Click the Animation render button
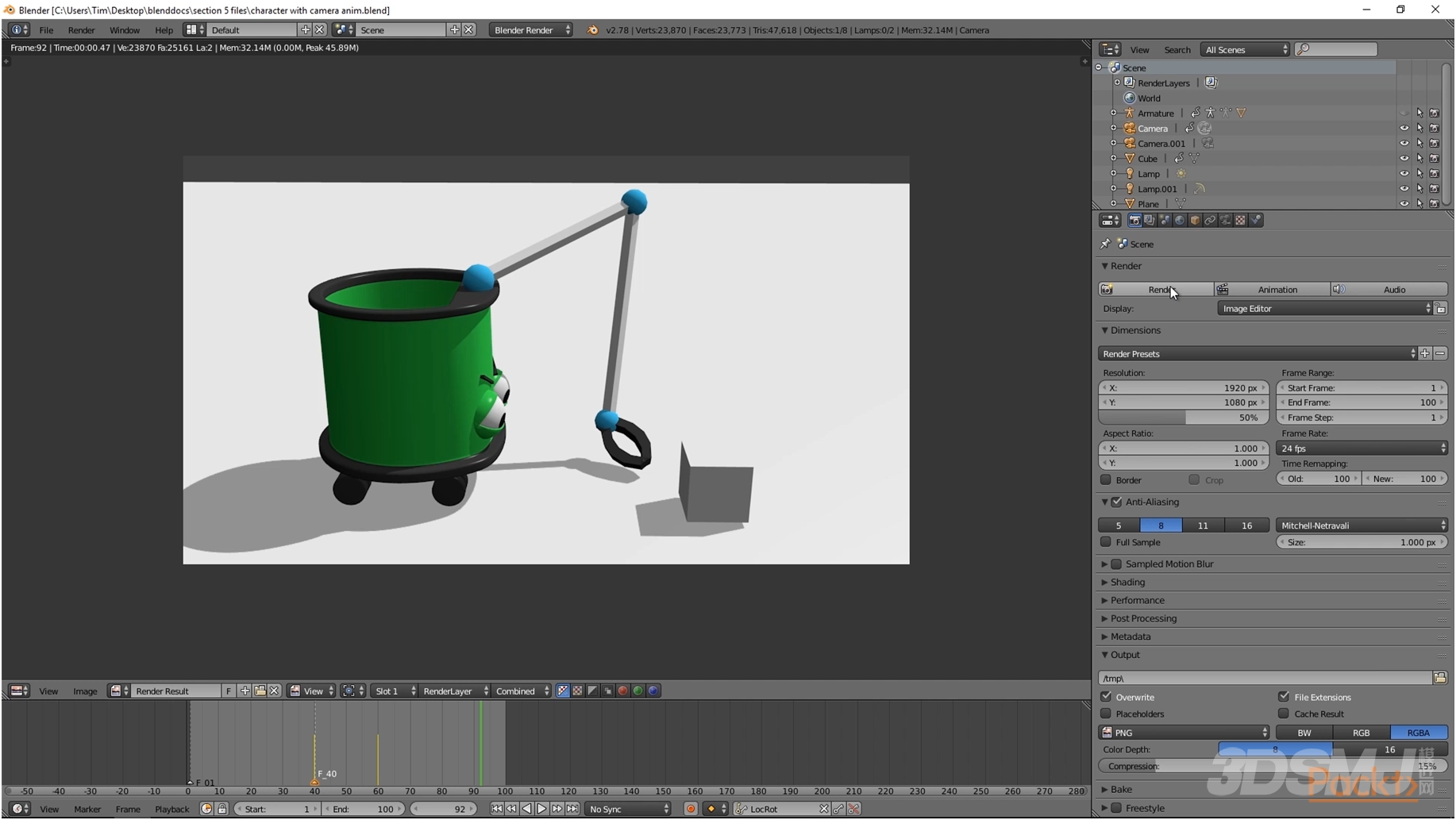The width and height of the screenshot is (1456, 820). click(1273, 290)
